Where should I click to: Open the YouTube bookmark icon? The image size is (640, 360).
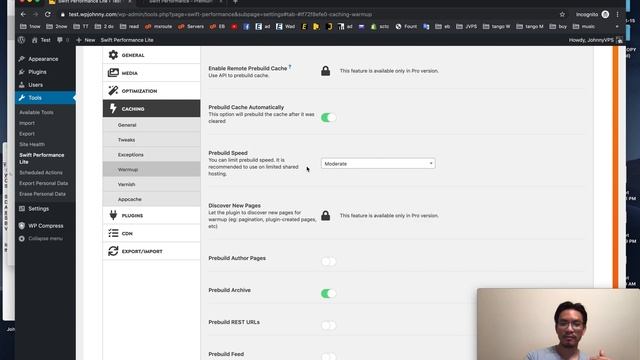pos(234,27)
